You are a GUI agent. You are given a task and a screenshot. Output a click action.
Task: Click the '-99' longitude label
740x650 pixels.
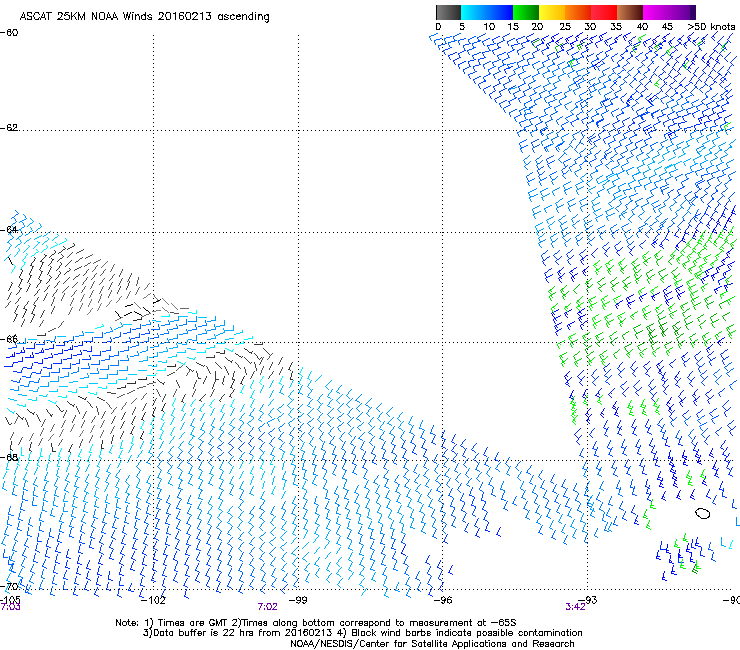(x=298, y=600)
